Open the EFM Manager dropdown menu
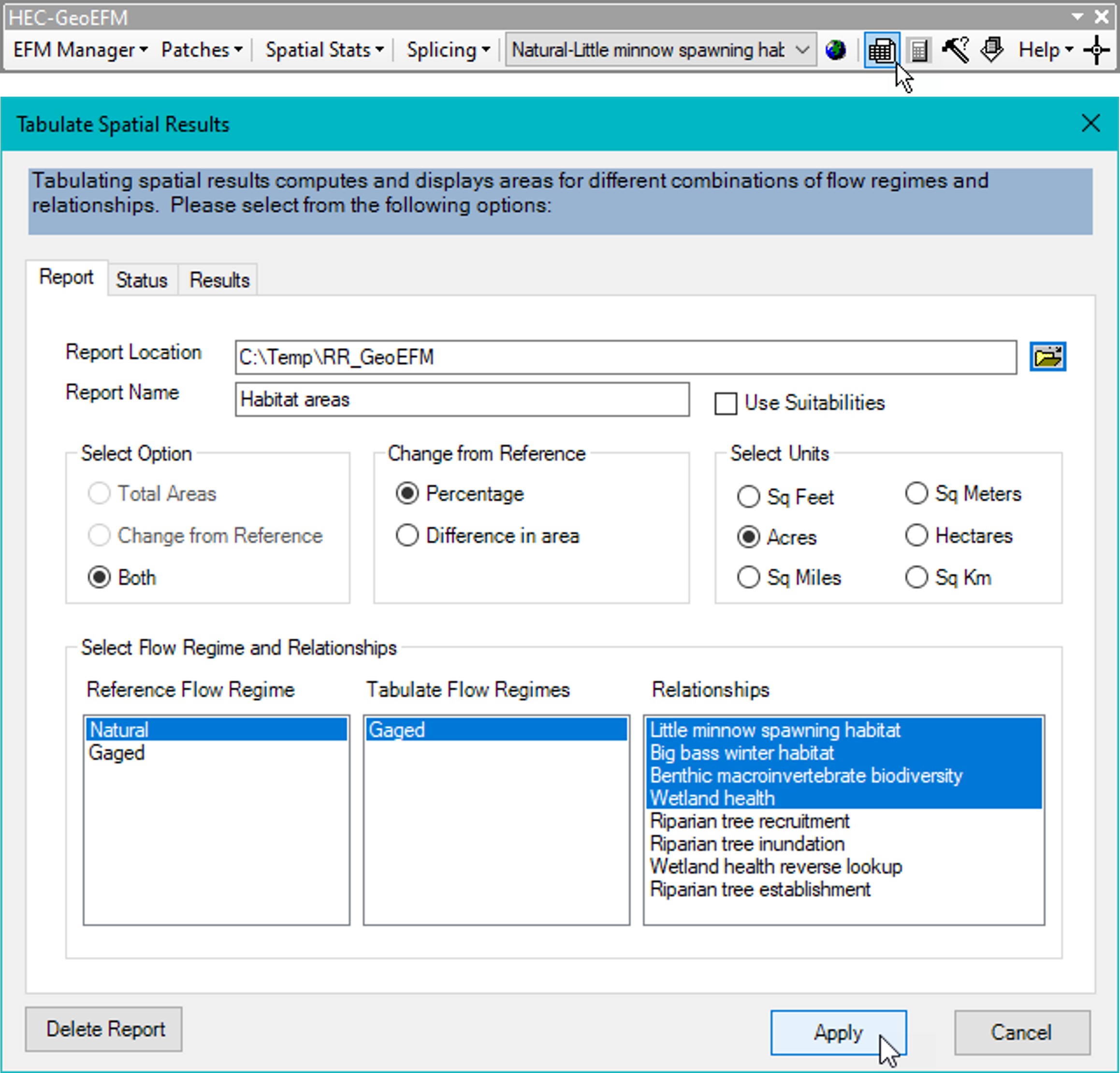Screen dimensions: 1120x1073 click(x=80, y=50)
